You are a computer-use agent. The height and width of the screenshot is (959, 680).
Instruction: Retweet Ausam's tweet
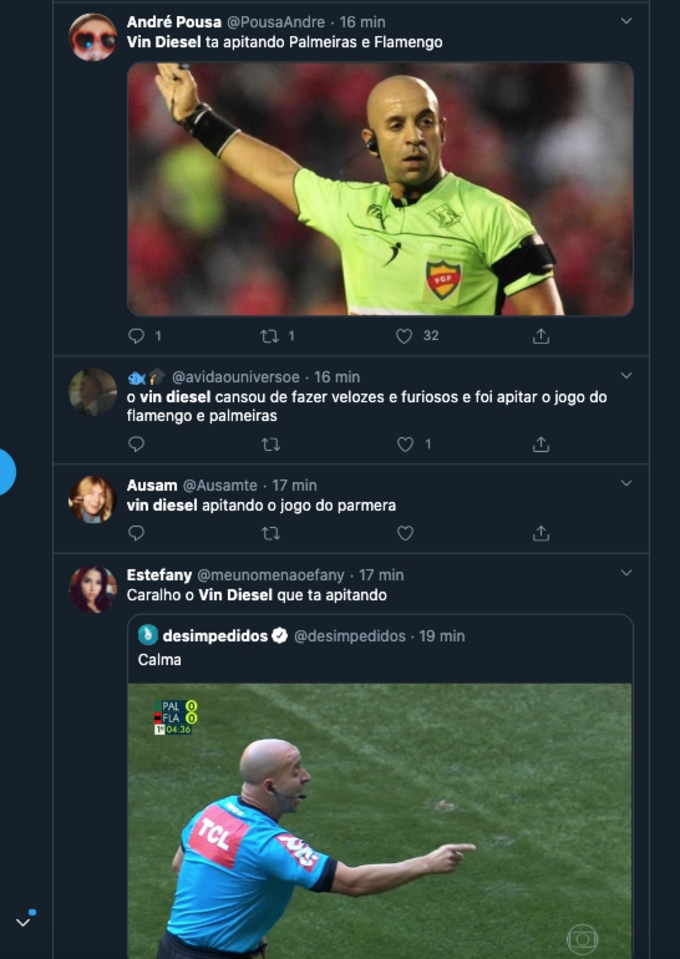pos(270,534)
